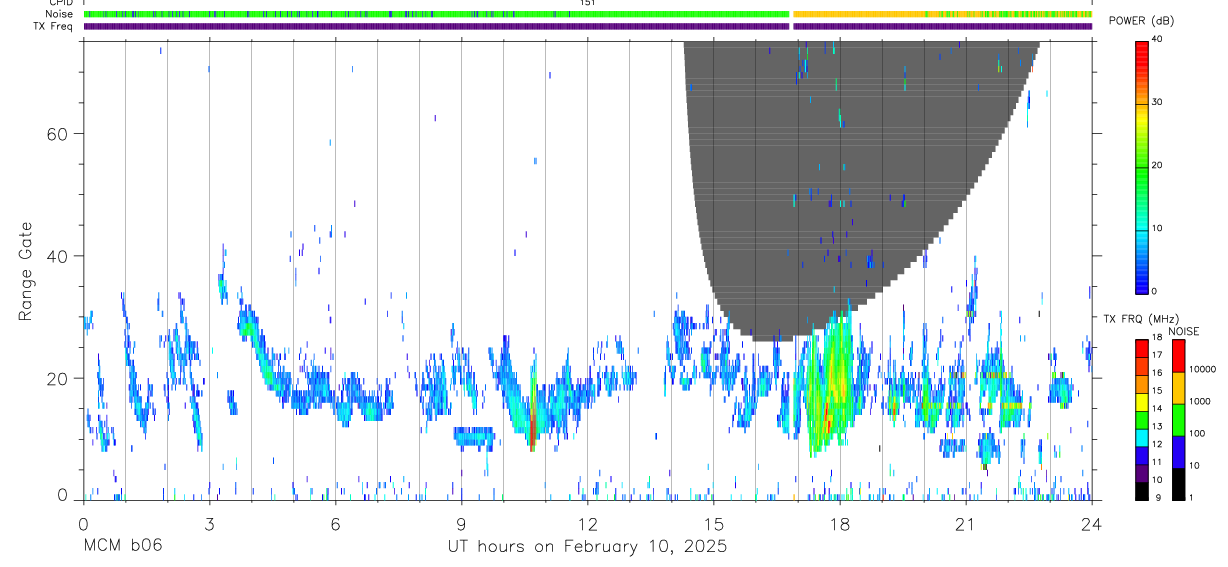This screenshot has height=567, width=1228.
Task: Click the "MCM b06" radar beam label
Action: pyautogui.click(x=122, y=547)
